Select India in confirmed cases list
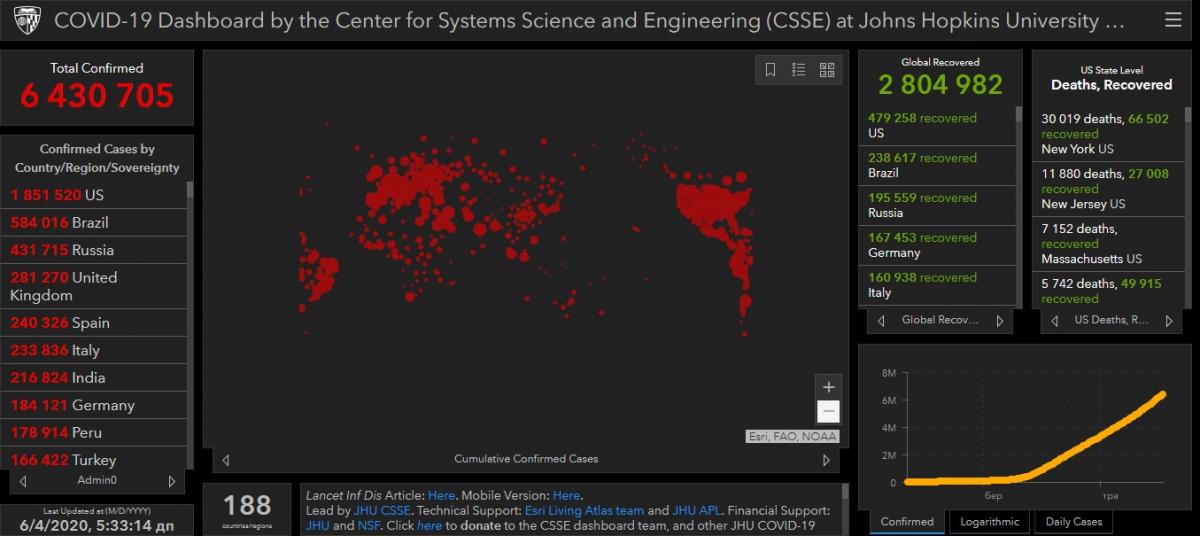The width and height of the screenshot is (1200, 536). (x=94, y=377)
